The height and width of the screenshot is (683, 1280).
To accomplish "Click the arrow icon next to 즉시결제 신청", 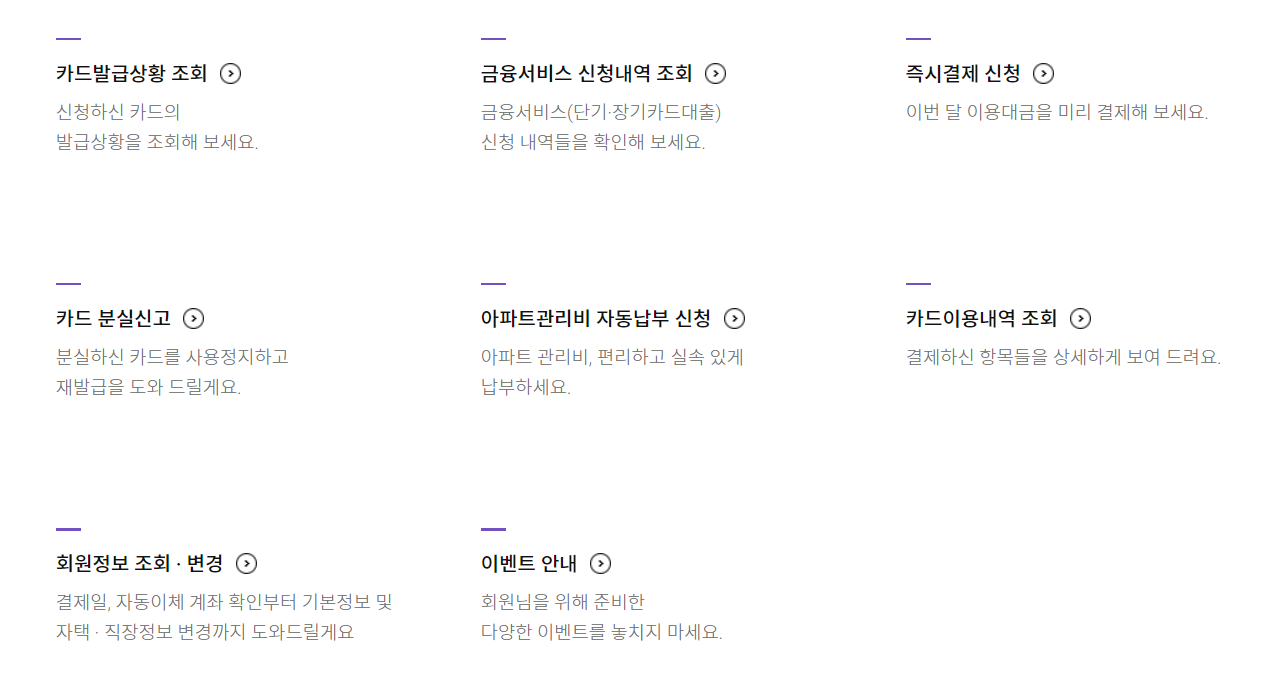I will click(1045, 73).
